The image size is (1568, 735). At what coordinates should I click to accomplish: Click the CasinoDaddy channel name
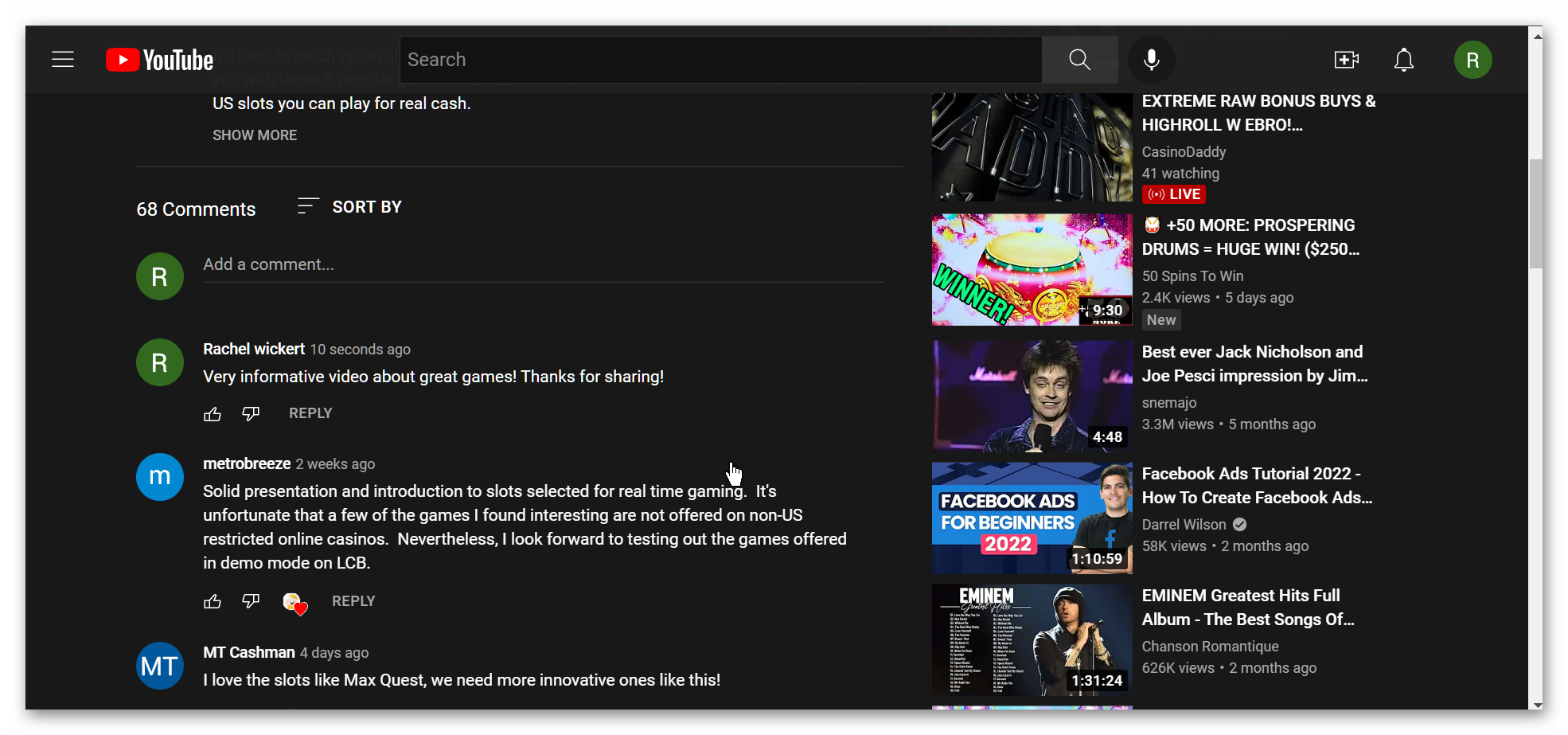coord(1184,152)
